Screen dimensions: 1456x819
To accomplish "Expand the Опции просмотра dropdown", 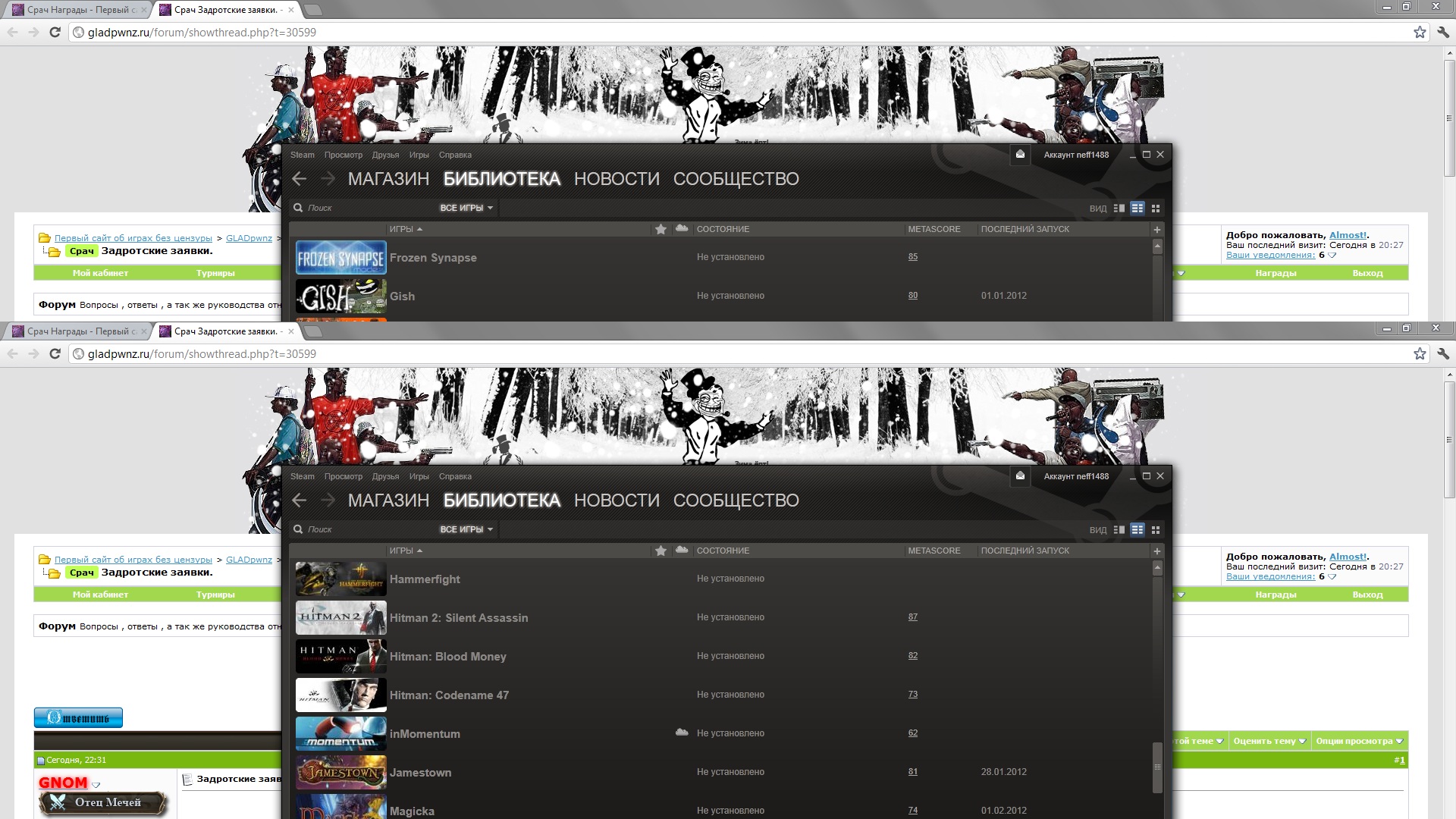I will tap(1359, 741).
